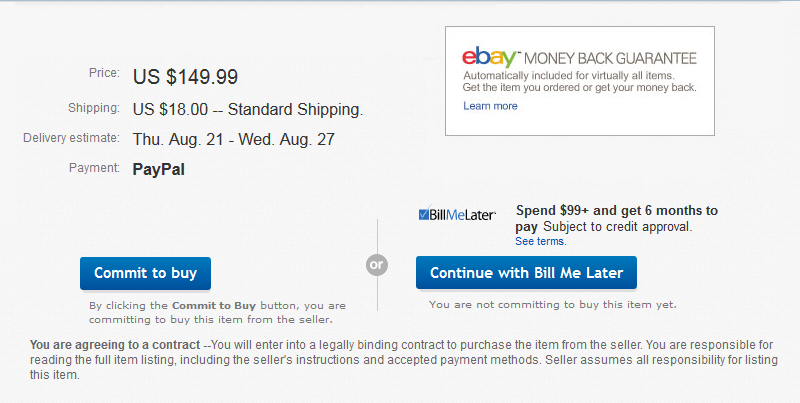Click the 'Delivery estimate:' label

point(71,138)
